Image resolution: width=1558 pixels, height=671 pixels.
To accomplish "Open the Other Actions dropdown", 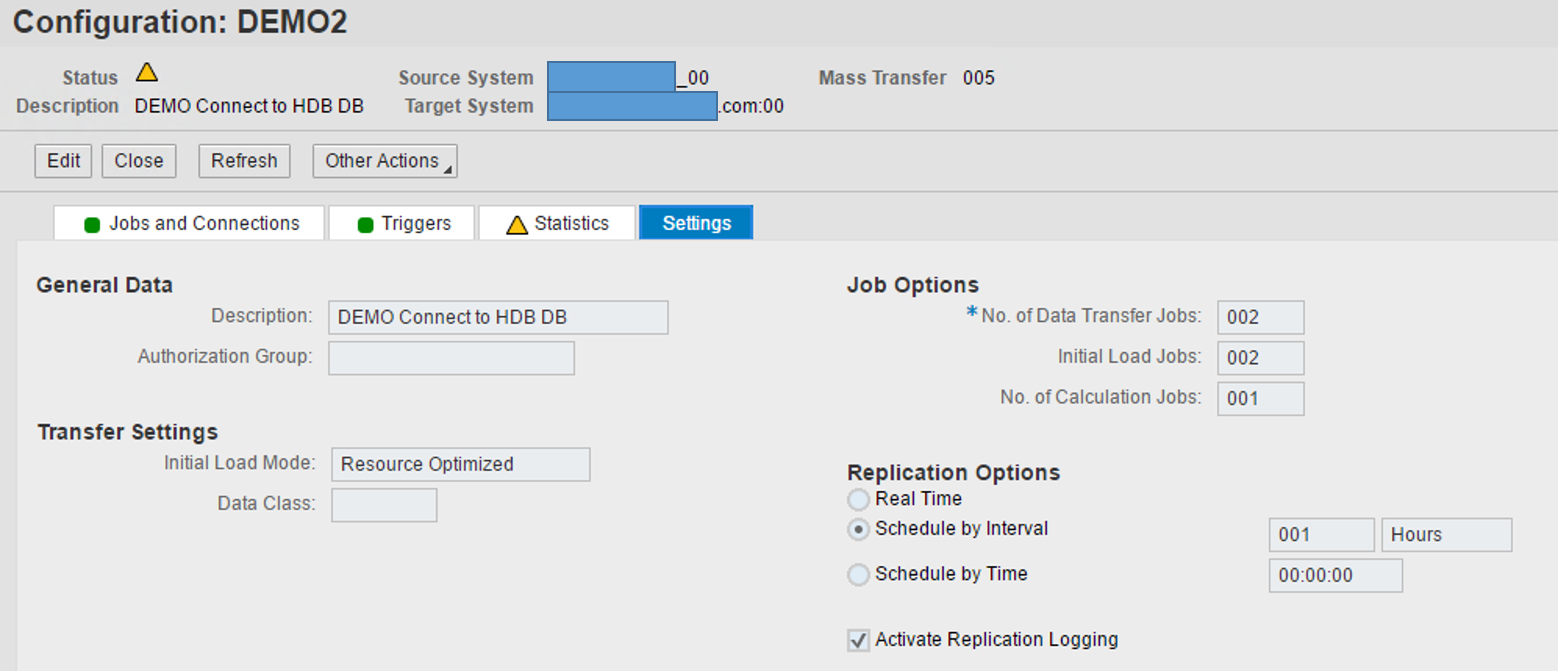I will click(x=384, y=160).
